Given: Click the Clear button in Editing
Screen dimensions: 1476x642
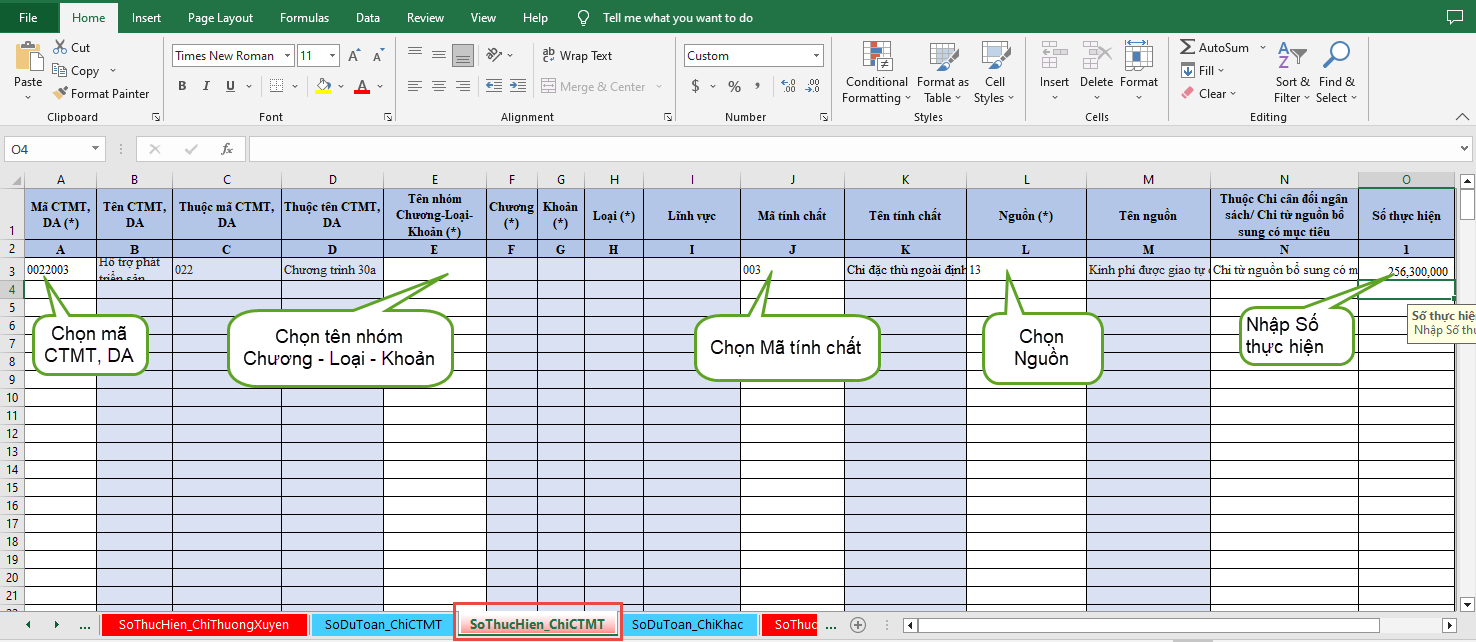Looking at the screenshot, I should 1210,94.
